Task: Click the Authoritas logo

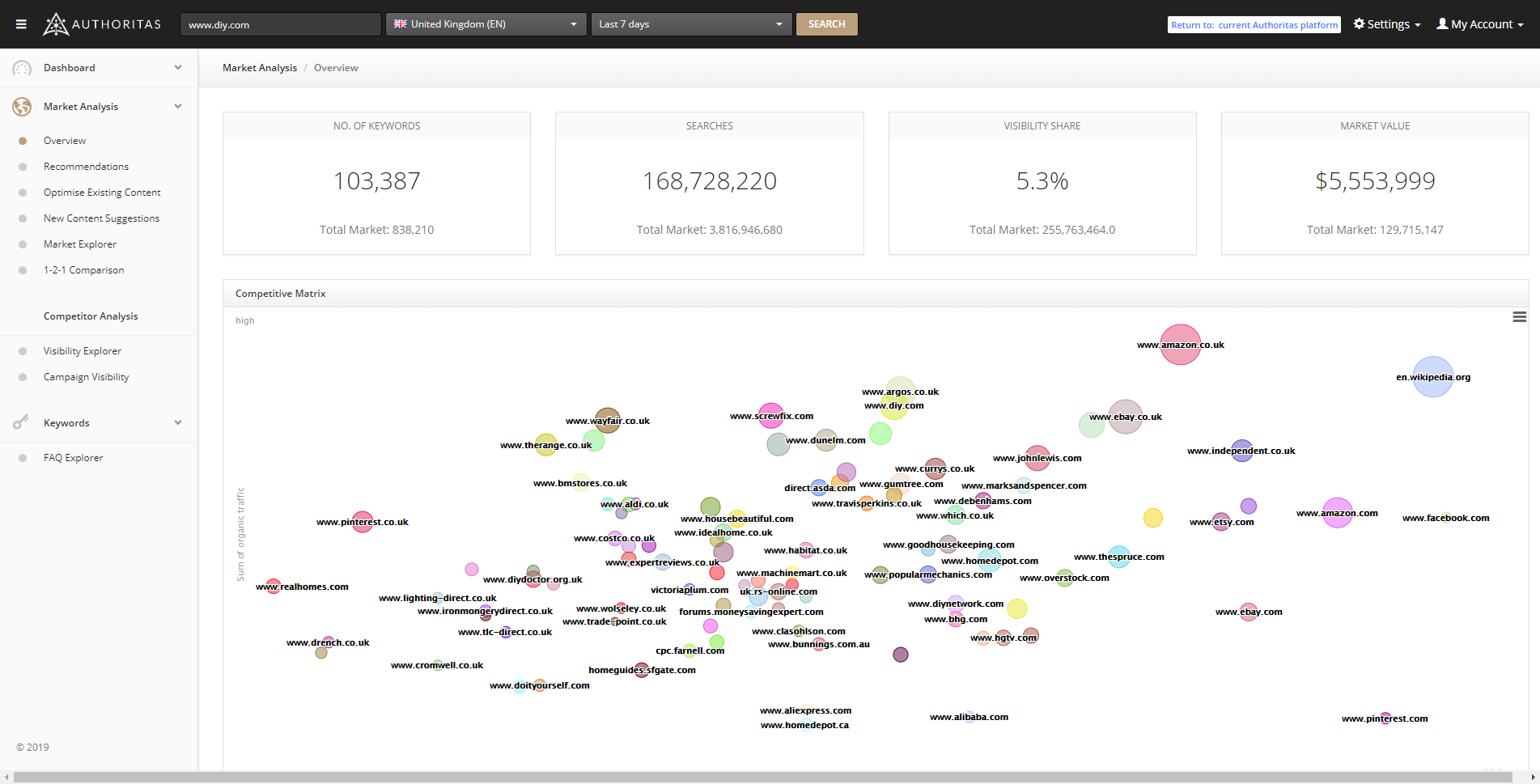Action: (x=102, y=24)
